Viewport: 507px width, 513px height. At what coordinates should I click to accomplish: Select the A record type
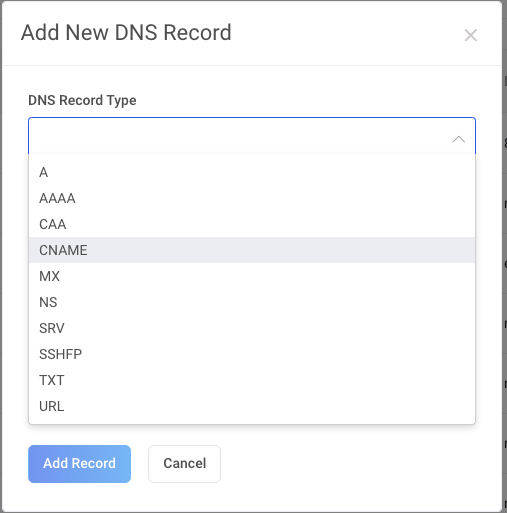click(252, 172)
